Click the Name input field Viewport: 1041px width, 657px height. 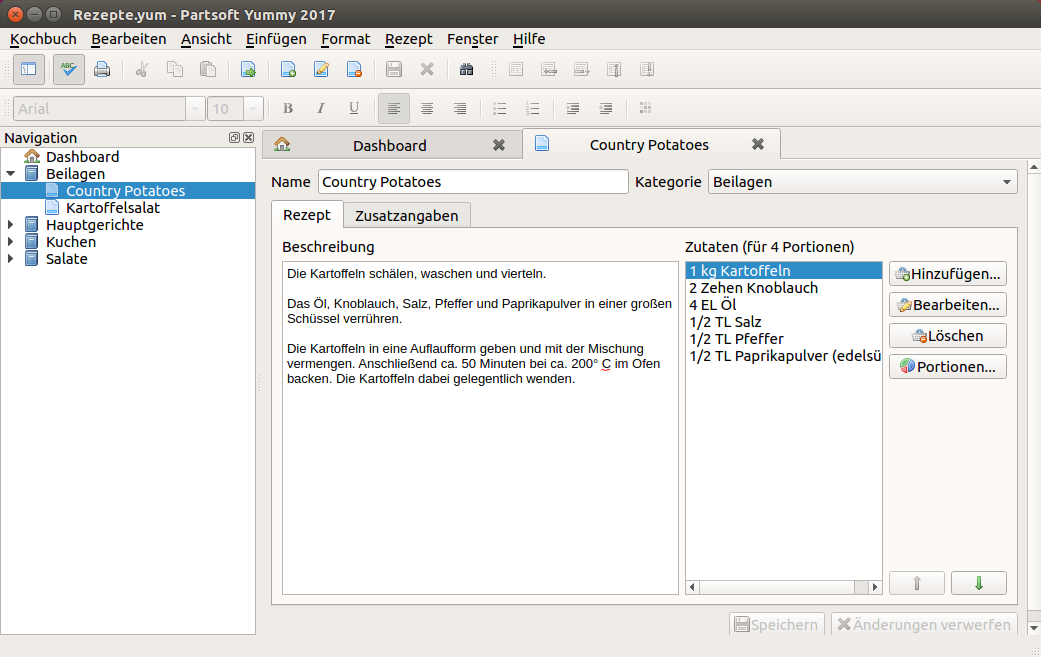coord(473,182)
